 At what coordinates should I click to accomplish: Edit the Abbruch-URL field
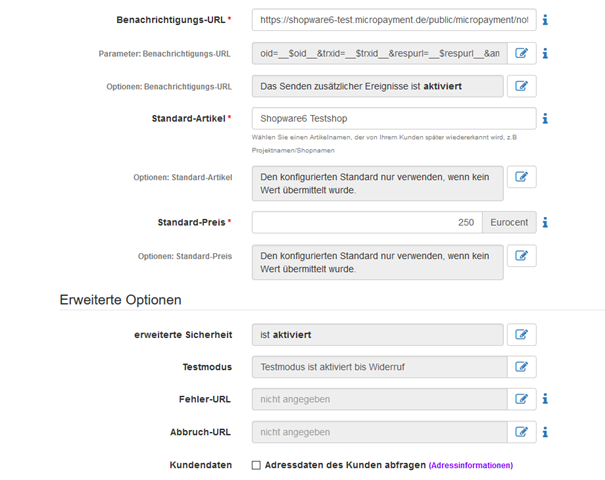coord(522,432)
